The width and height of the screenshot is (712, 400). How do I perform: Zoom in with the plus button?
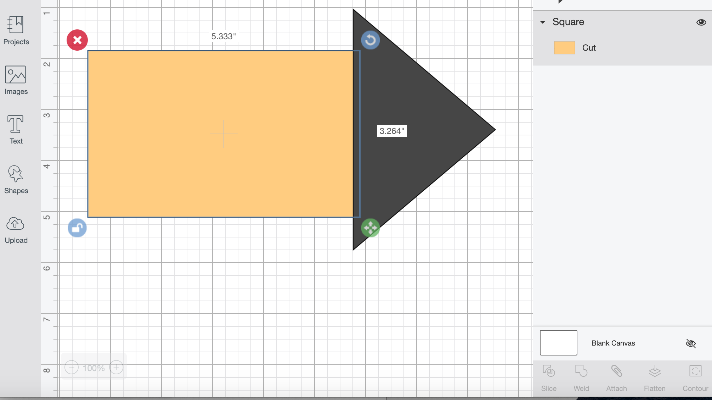click(x=116, y=367)
